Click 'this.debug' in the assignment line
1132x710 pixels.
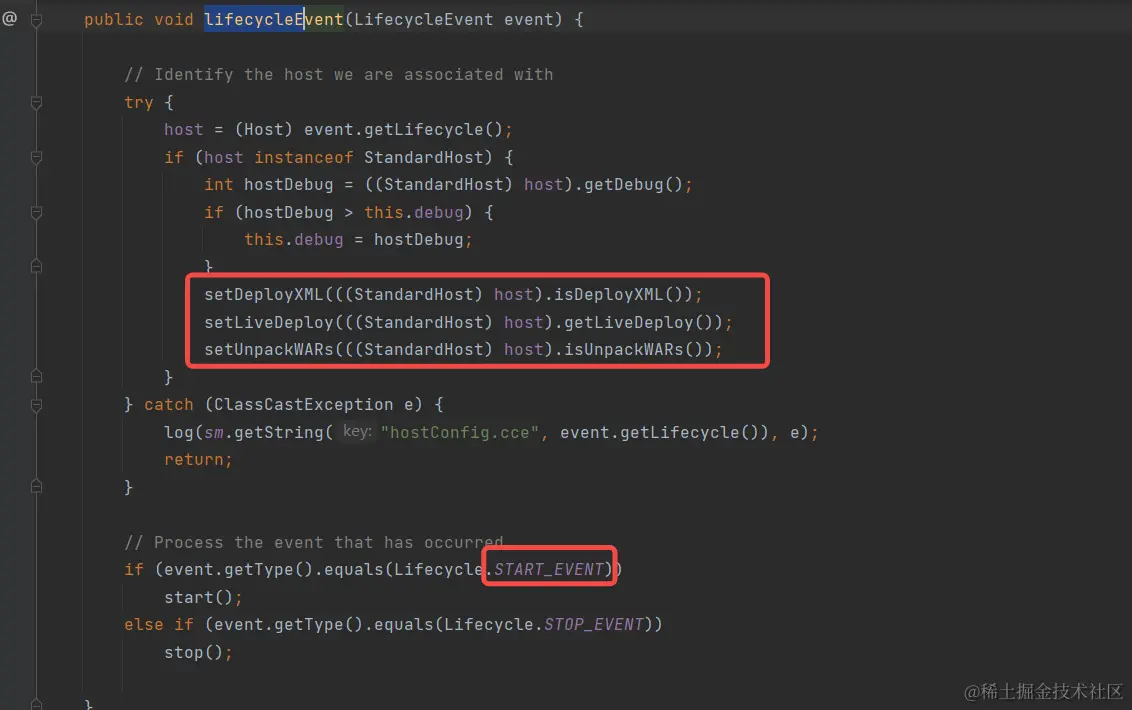click(x=293, y=239)
